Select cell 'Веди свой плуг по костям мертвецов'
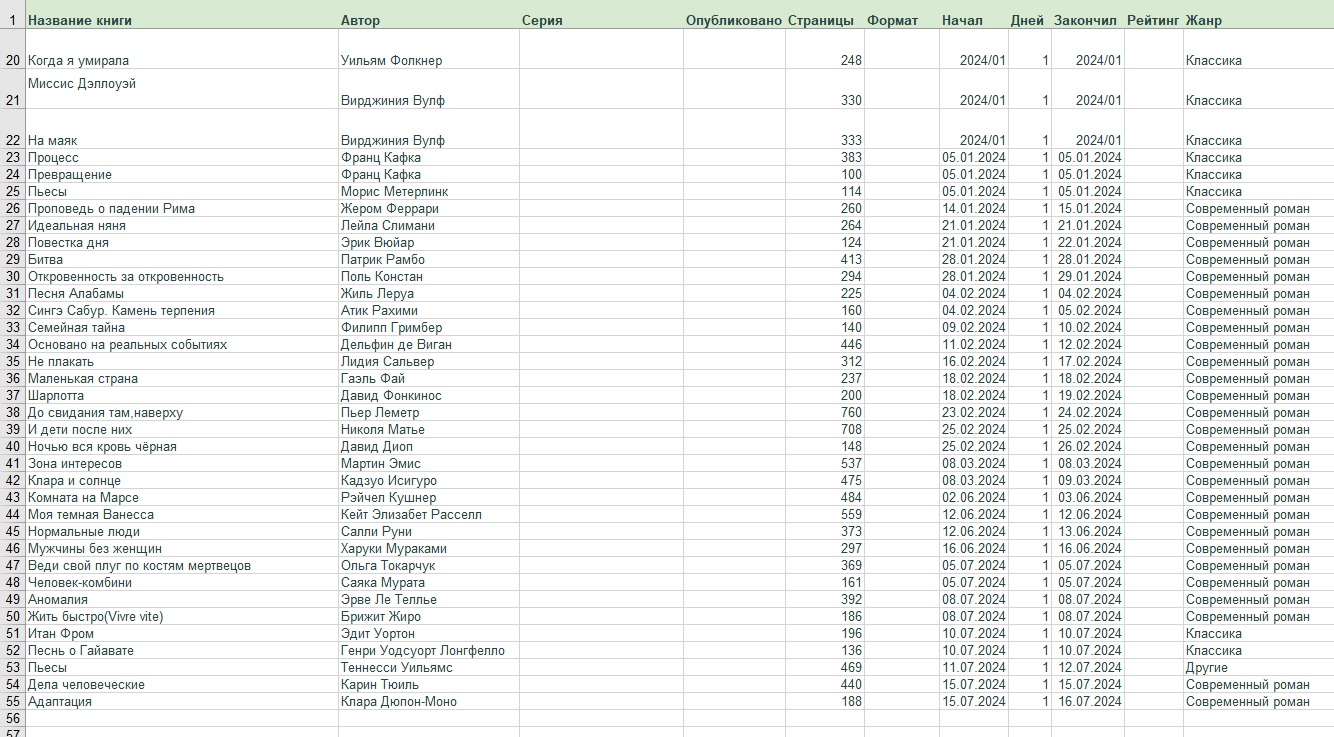The height and width of the screenshot is (737, 1334). [181, 565]
